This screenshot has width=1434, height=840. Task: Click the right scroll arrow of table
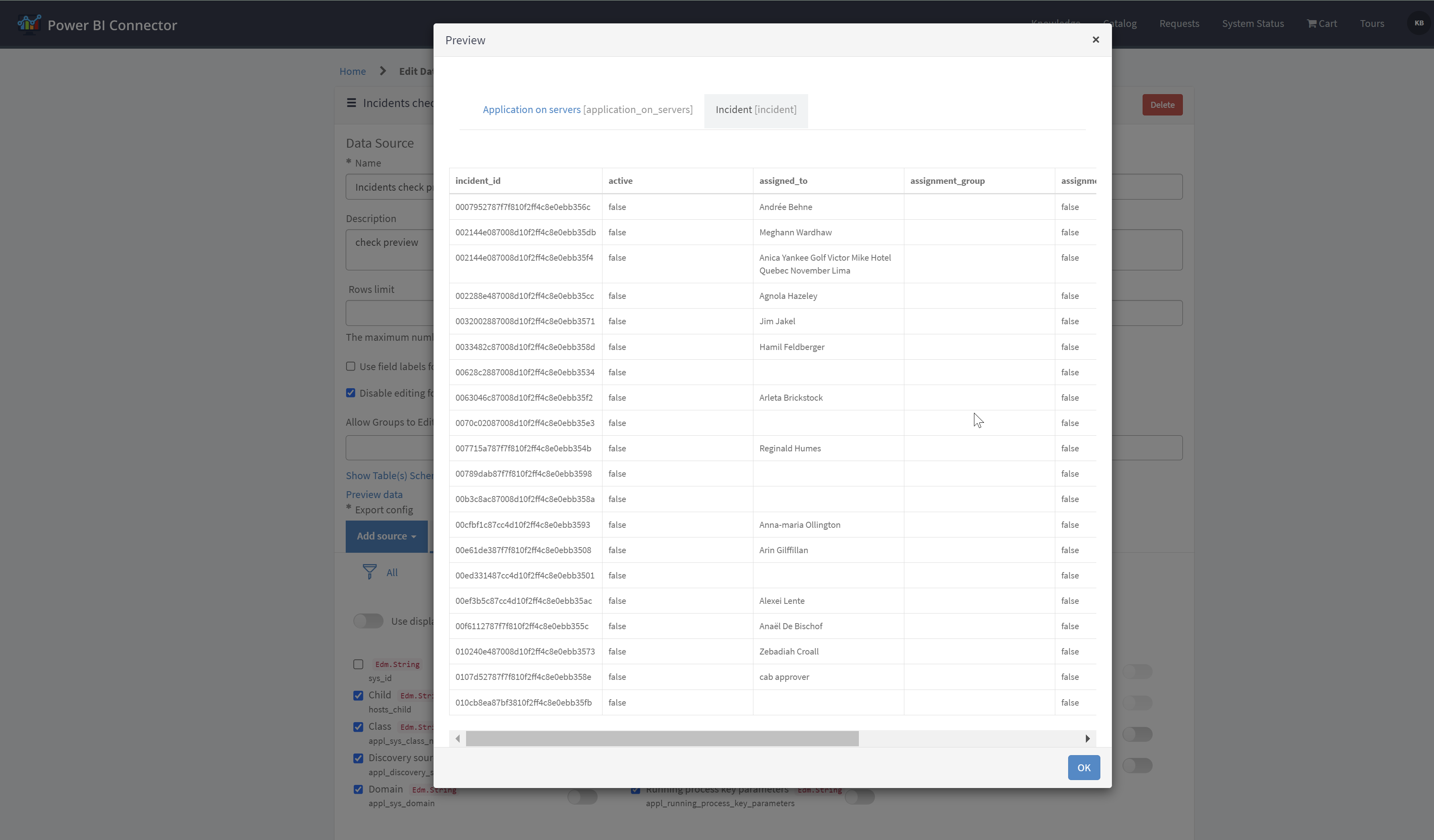pos(1087,739)
